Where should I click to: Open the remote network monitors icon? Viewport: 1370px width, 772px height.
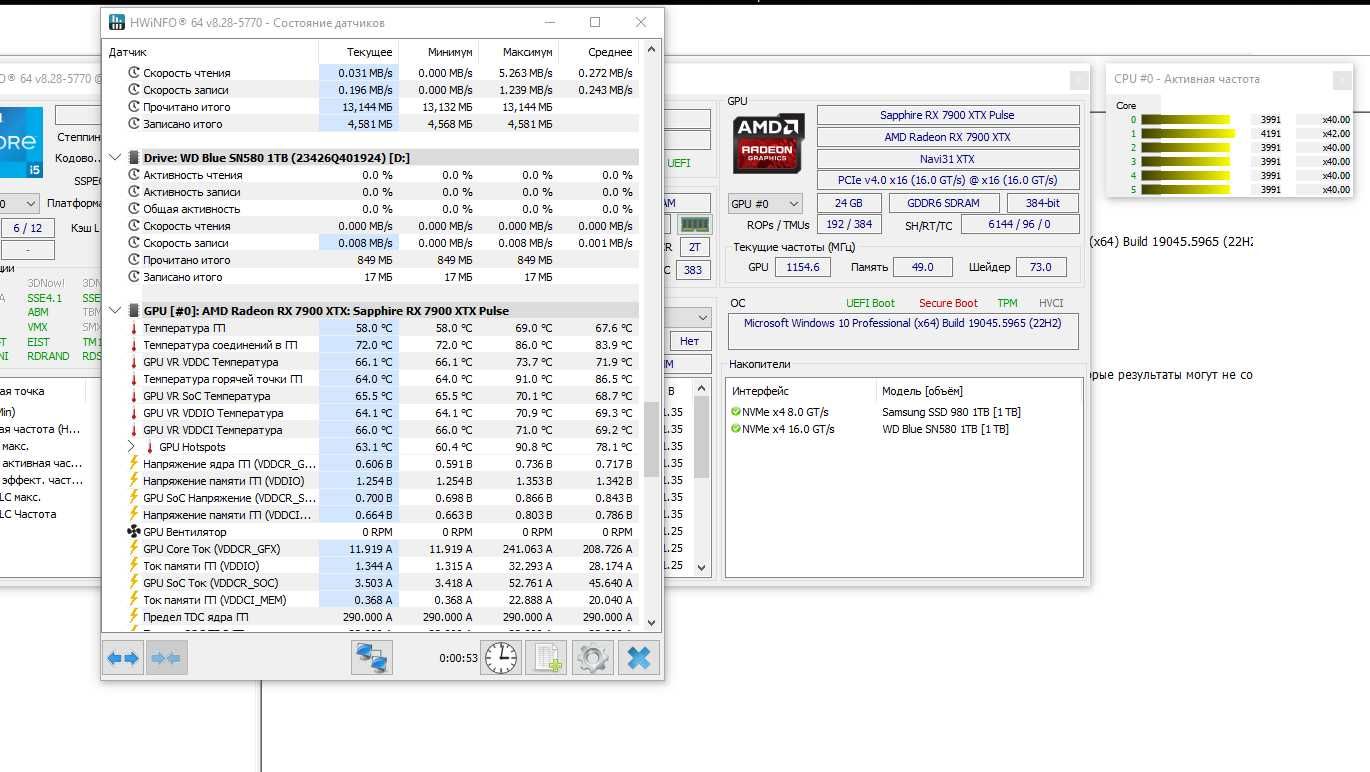[372, 658]
